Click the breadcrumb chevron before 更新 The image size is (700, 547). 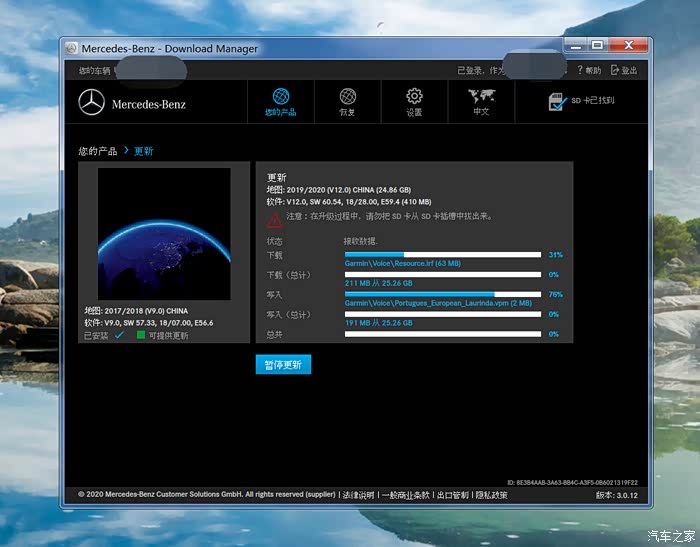[x=126, y=151]
